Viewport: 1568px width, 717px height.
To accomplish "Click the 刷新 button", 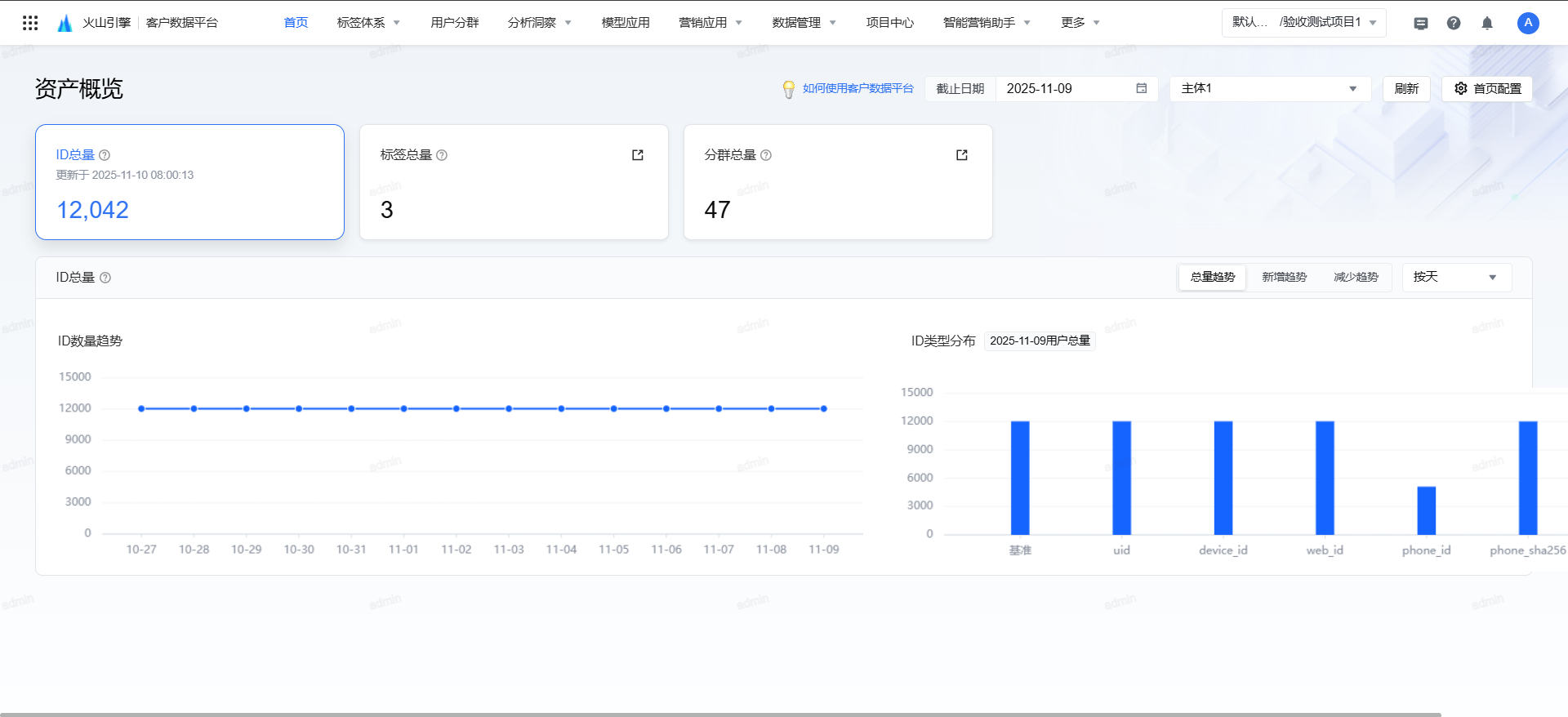I will [x=1406, y=88].
